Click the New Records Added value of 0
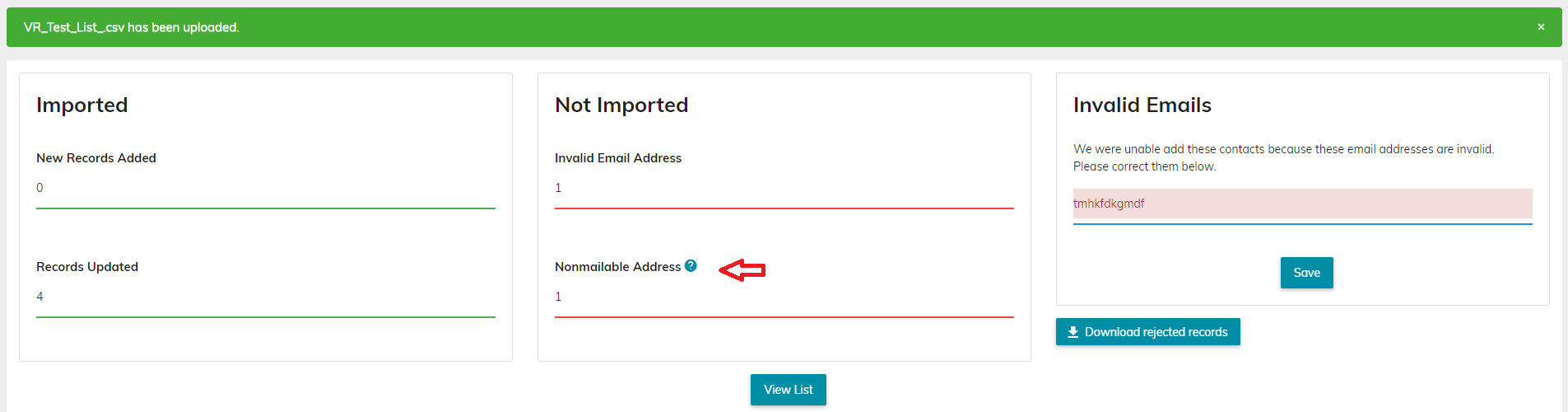This screenshot has height=412, width=1568. click(40, 188)
